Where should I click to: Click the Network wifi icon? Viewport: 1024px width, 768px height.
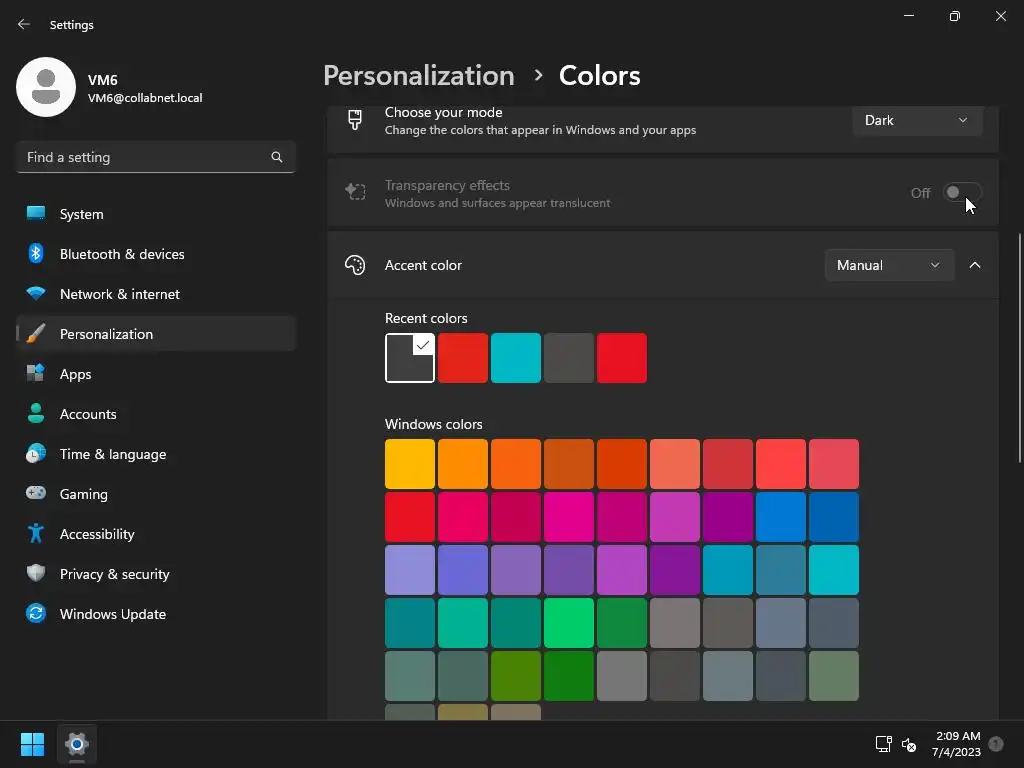pyautogui.click(x=36, y=293)
